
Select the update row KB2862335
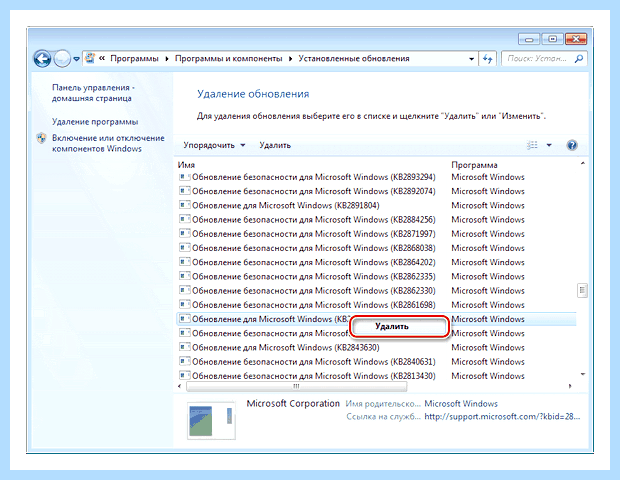[376, 277]
